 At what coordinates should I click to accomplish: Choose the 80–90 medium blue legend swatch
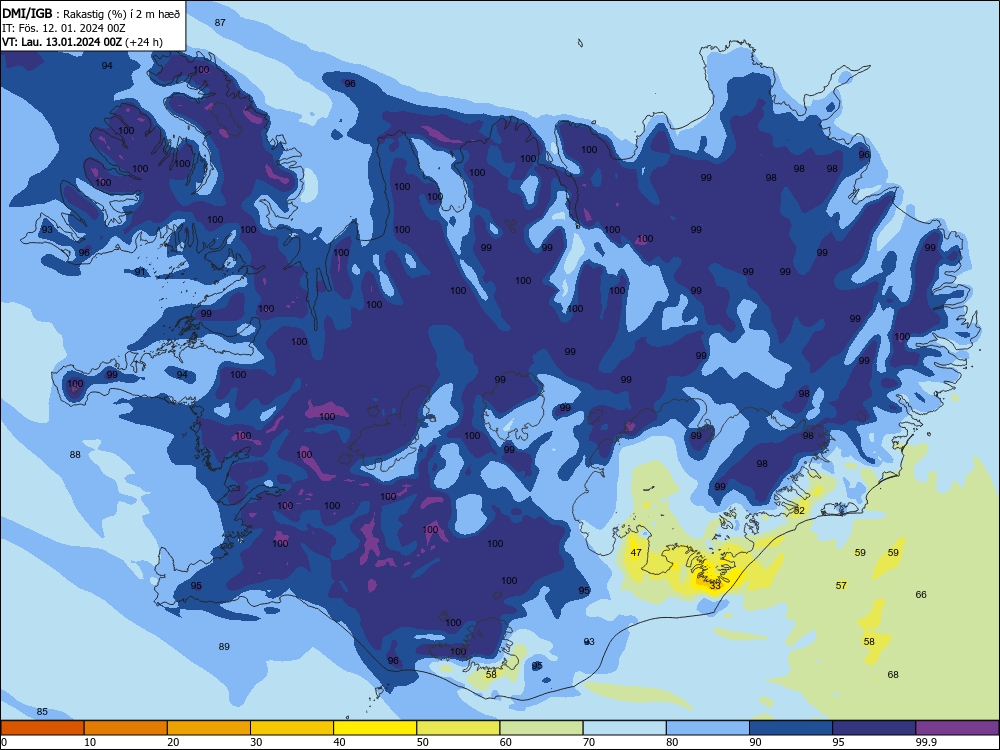point(708,728)
